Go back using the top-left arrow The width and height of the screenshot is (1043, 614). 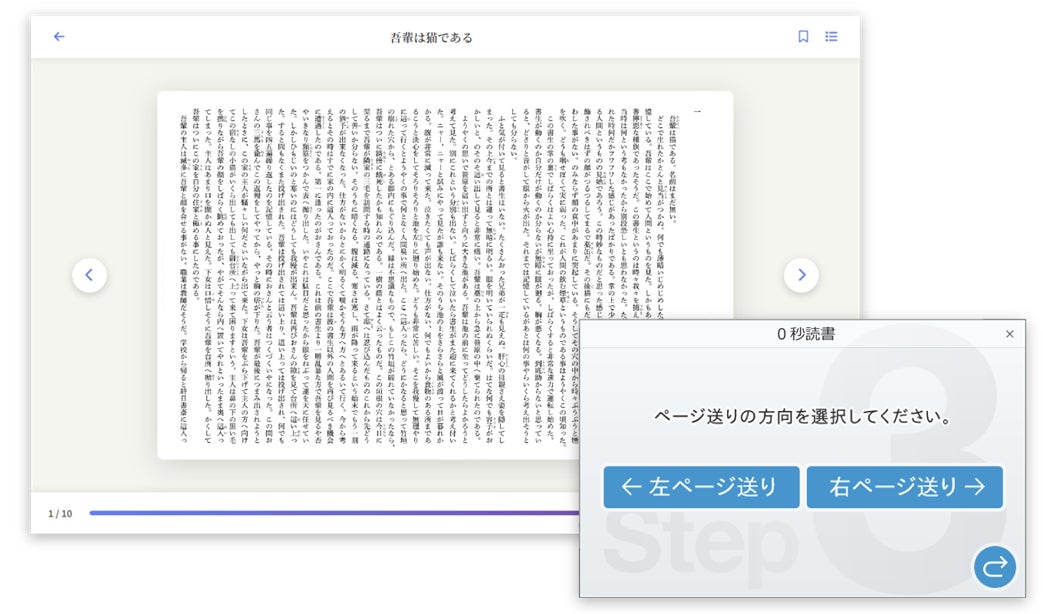coord(59,37)
